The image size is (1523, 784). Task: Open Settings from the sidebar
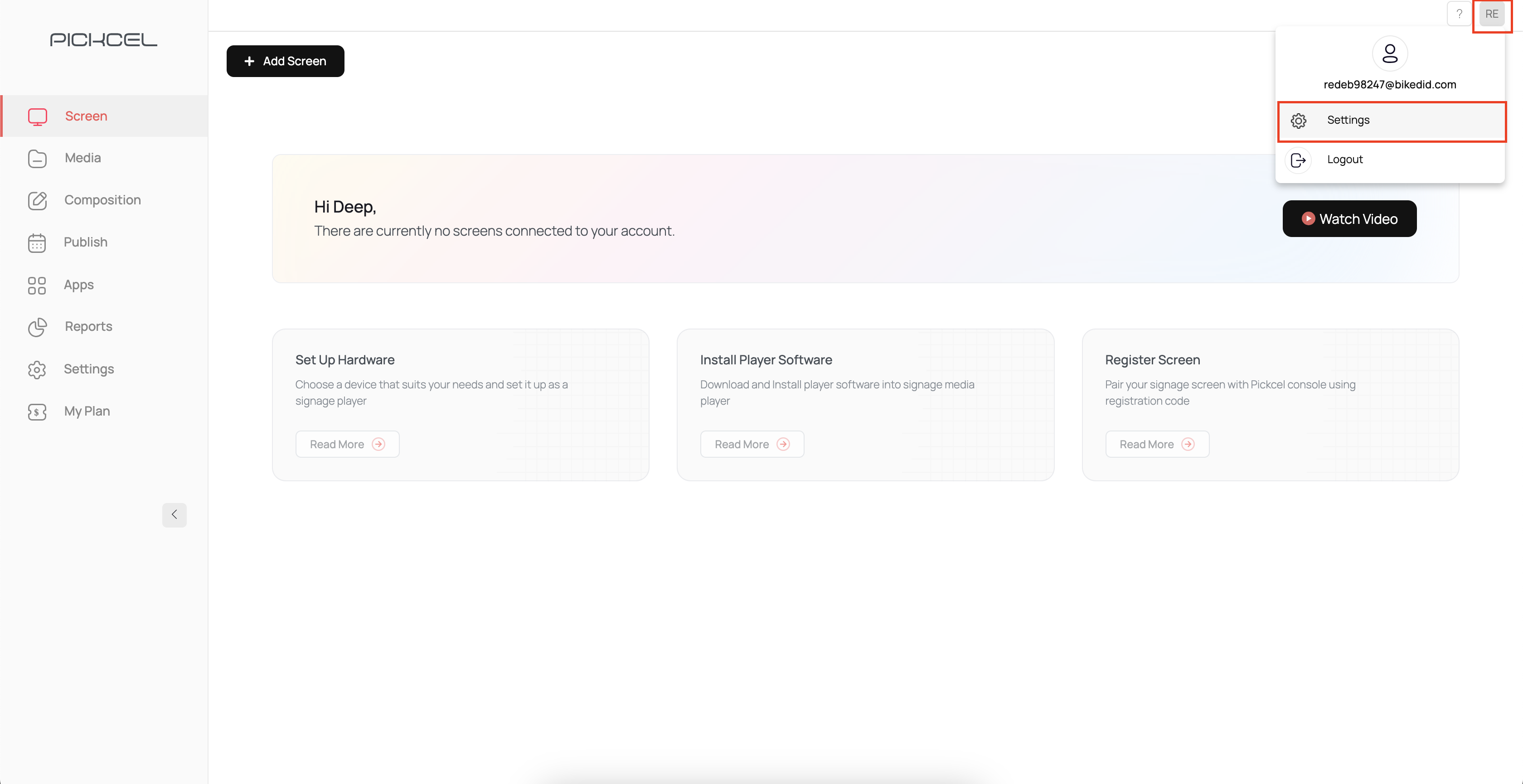pos(105,369)
